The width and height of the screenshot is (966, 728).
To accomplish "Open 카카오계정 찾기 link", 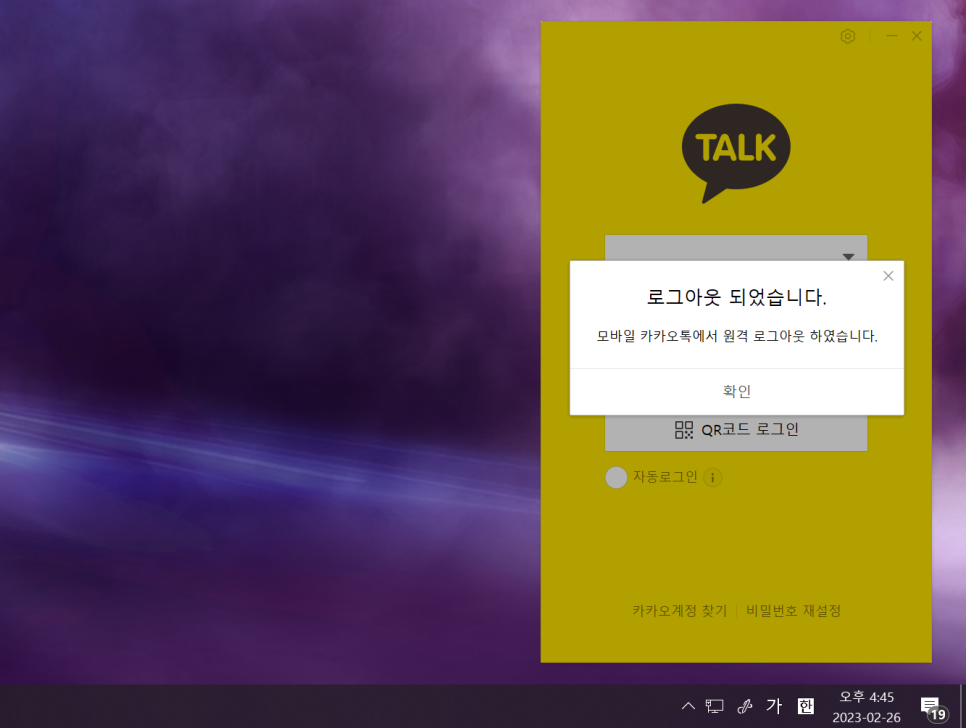I will click(679, 610).
